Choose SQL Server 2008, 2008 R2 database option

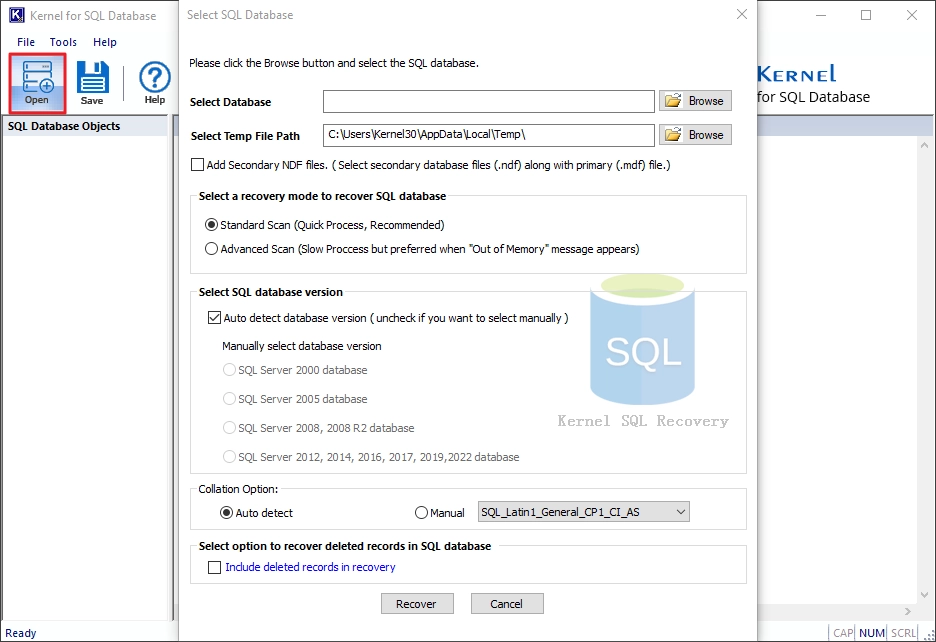229,428
